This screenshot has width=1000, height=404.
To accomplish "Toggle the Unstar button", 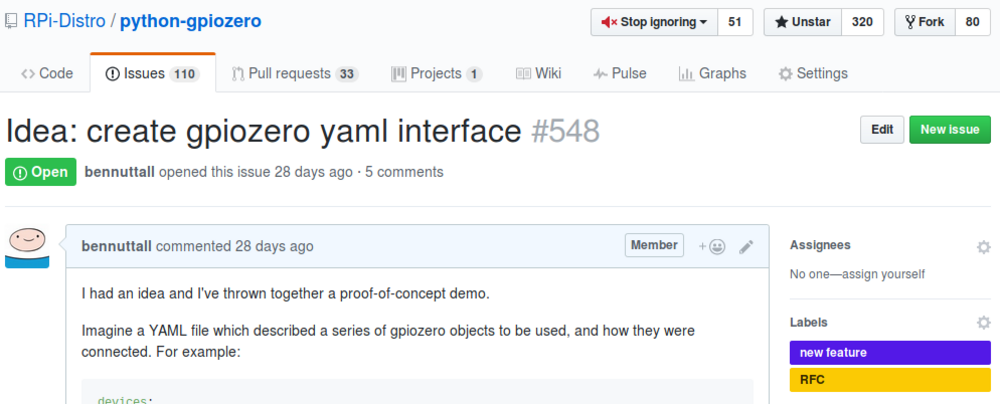I will tap(803, 22).
